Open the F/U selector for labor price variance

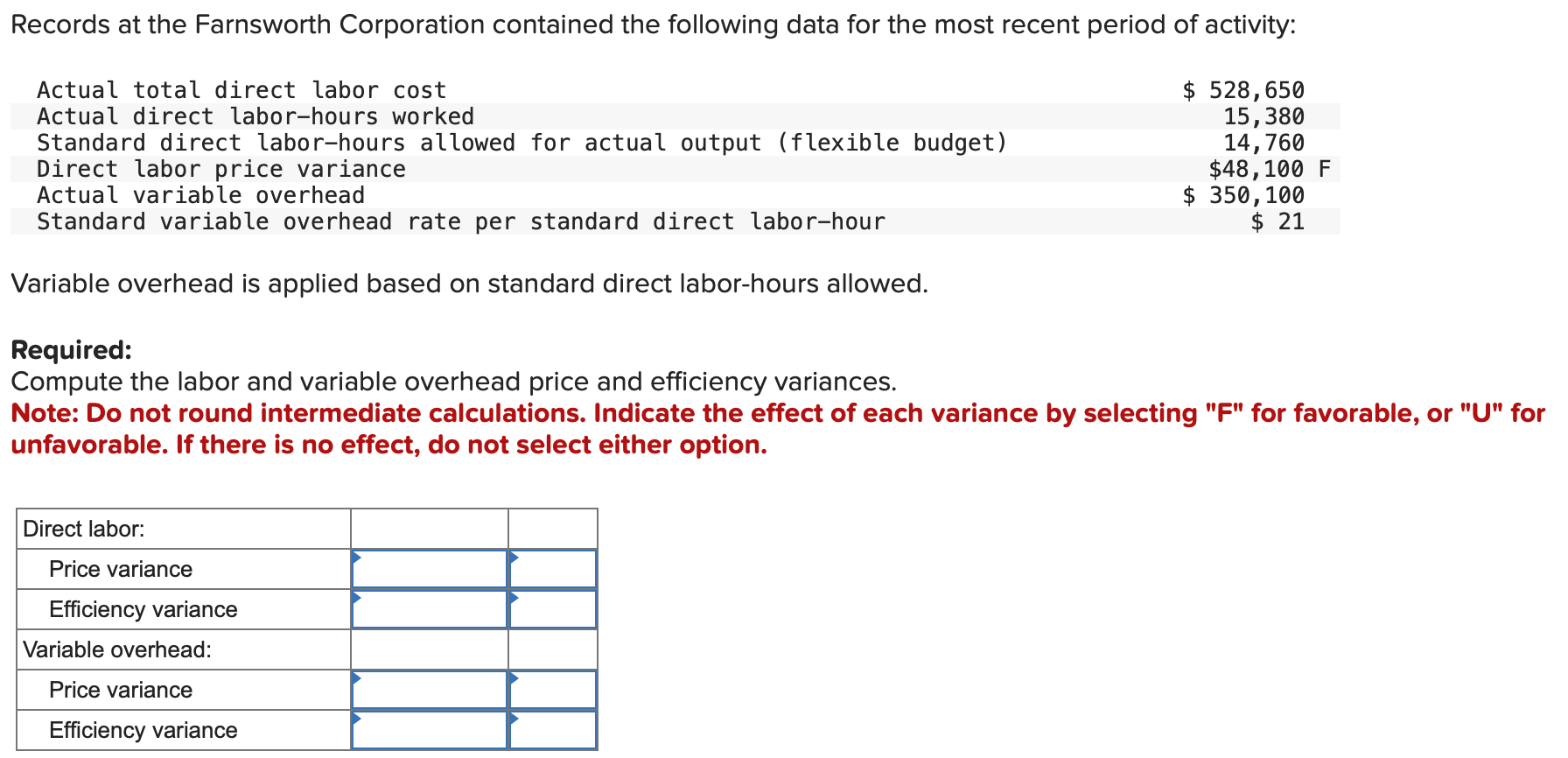[x=552, y=568]
